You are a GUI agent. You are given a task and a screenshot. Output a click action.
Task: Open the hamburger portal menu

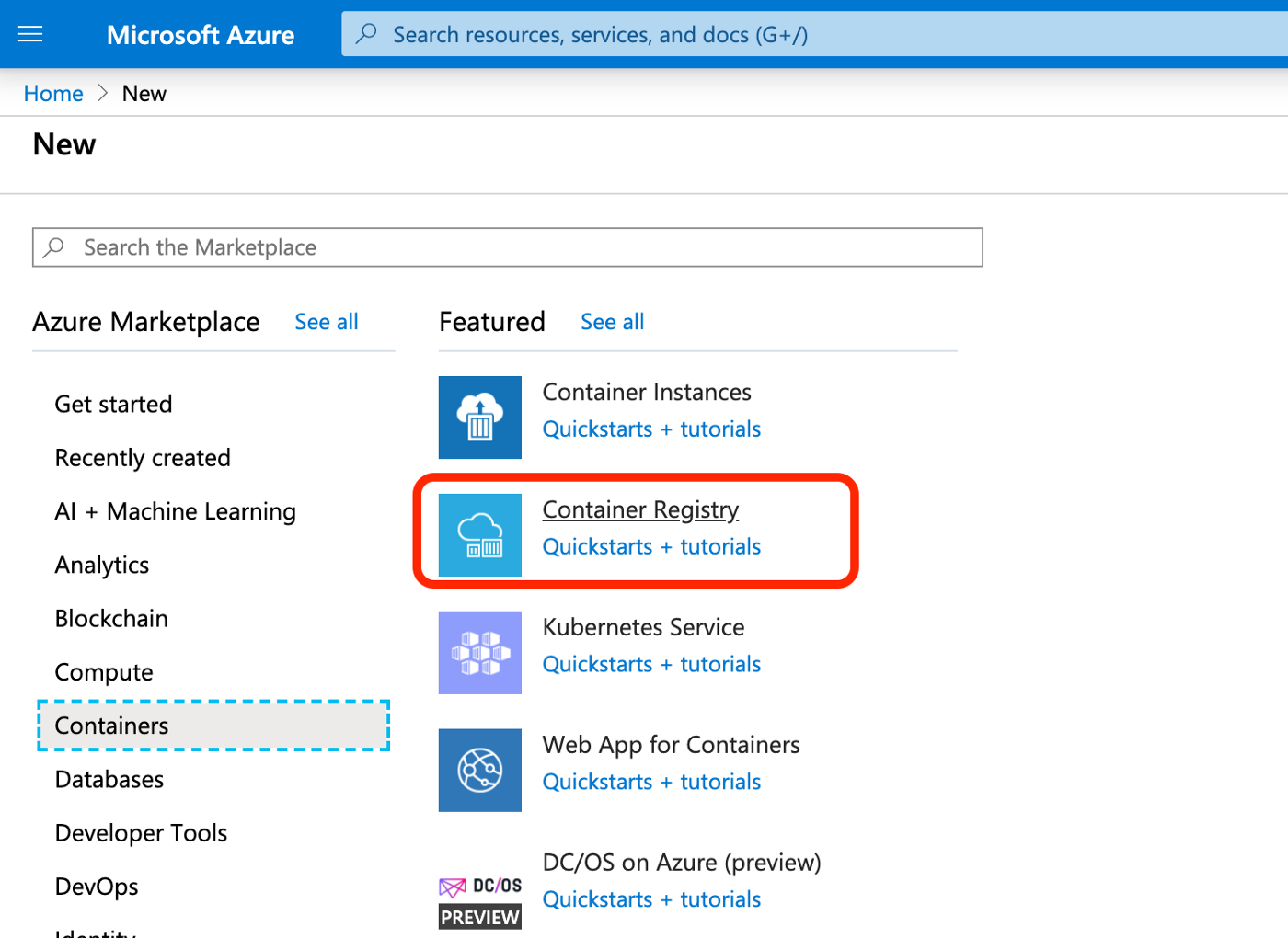click(x=30, y=34)
